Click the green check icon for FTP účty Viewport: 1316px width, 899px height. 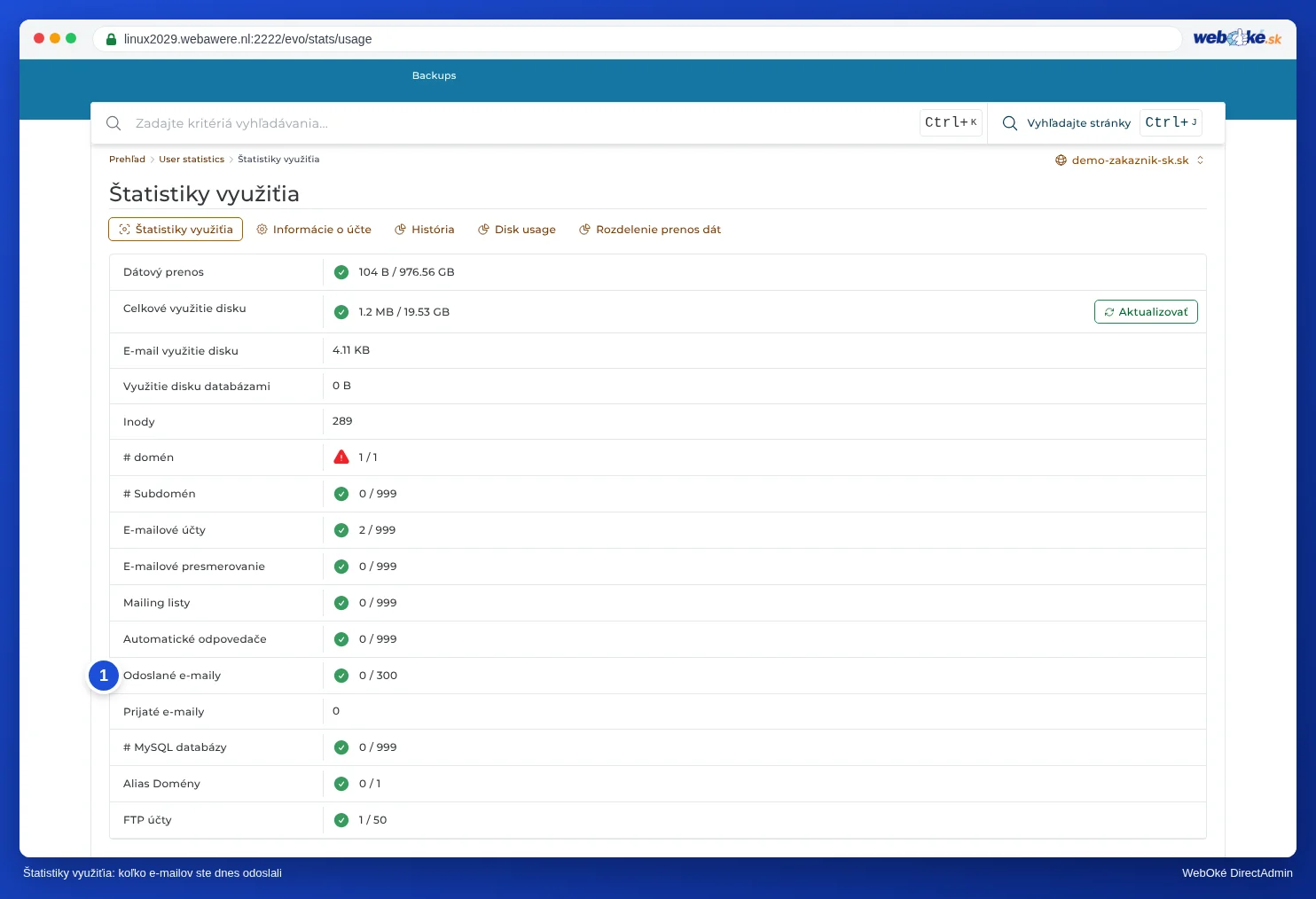[x=341, y=820]
